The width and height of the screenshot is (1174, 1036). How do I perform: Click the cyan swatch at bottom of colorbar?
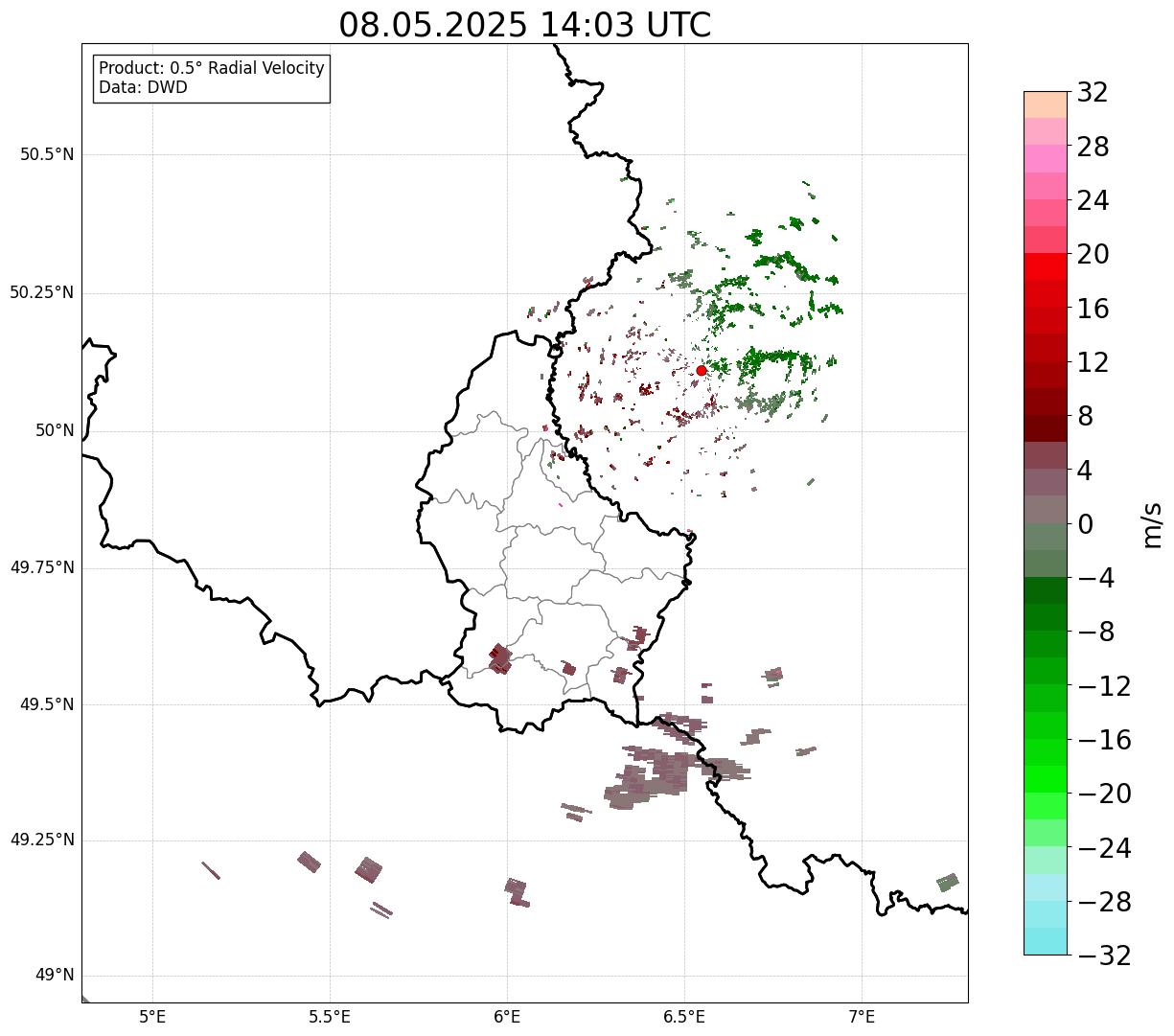coord(1046,941)
